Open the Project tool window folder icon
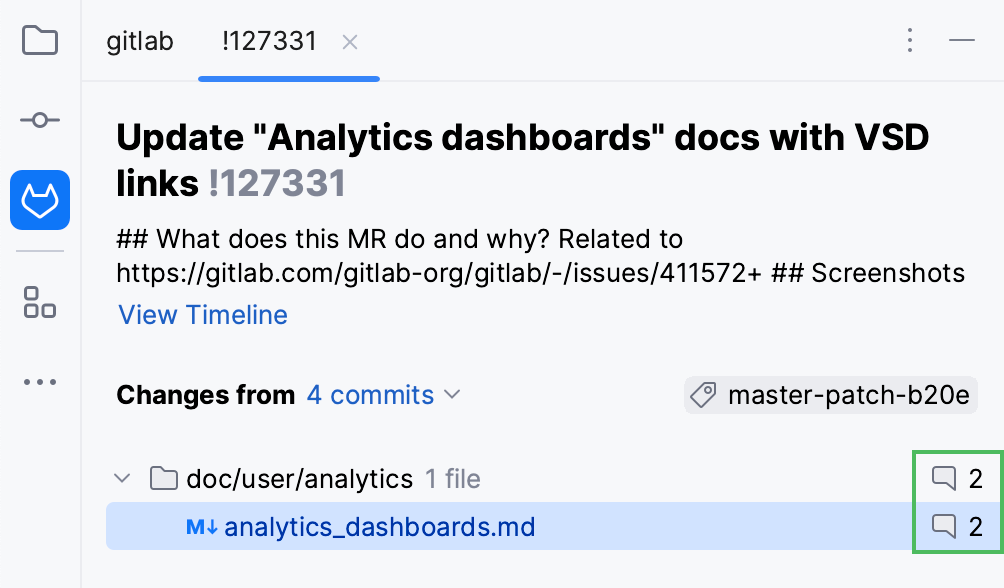This screenshot has width=1004, height=588. tap(39, 41)
